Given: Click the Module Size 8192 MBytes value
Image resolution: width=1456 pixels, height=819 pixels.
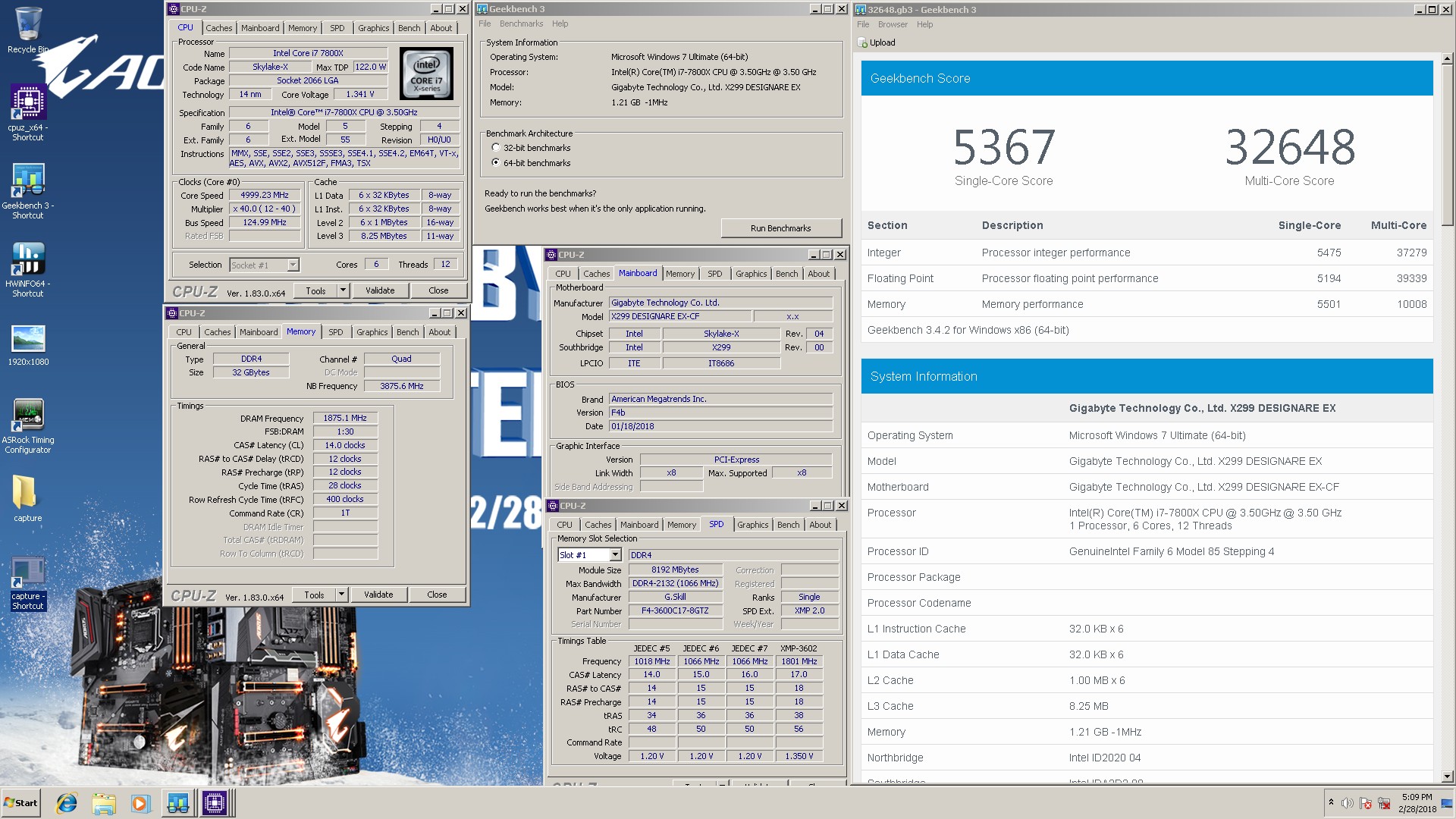Looking at the screenshot, I should coord(675,570).
